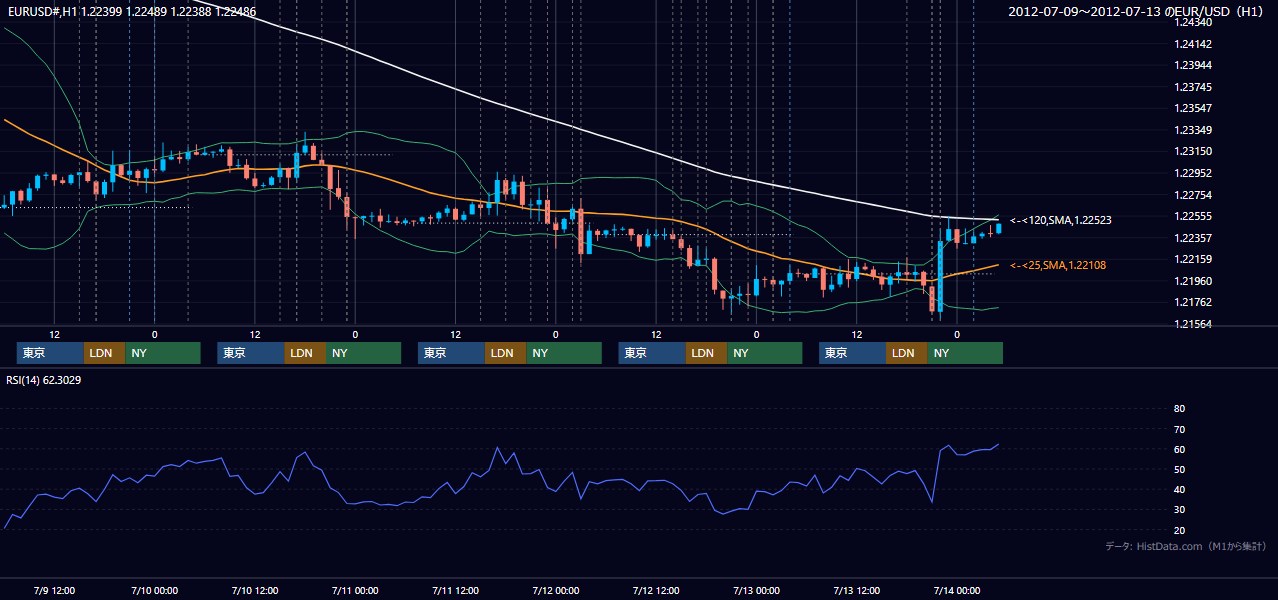Click price axis label 1.21762
1278x600 pixels.
(1192, 302)
